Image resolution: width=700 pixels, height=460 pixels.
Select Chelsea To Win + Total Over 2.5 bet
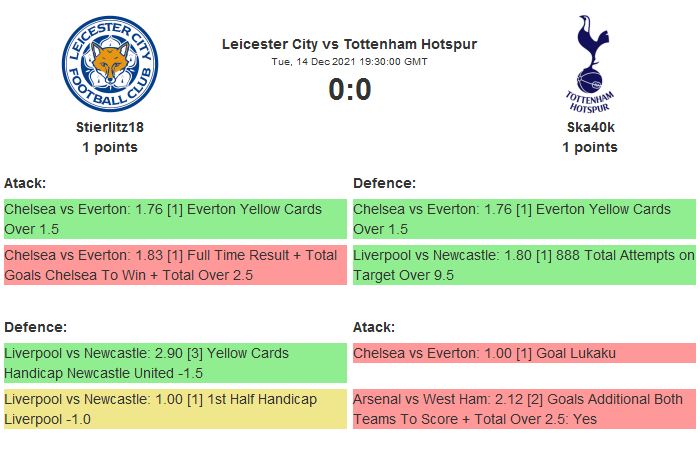click(174, 265)
